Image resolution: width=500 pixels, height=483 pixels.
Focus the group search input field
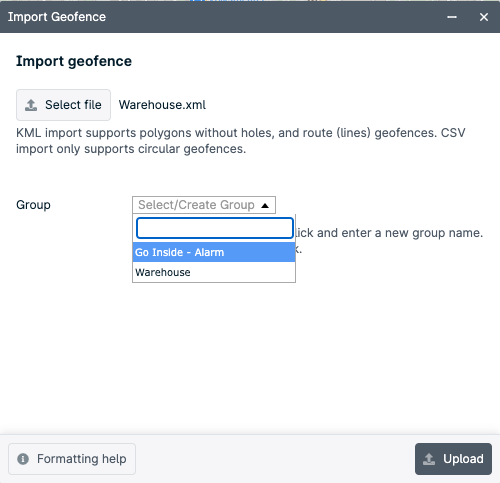[215, 228]
